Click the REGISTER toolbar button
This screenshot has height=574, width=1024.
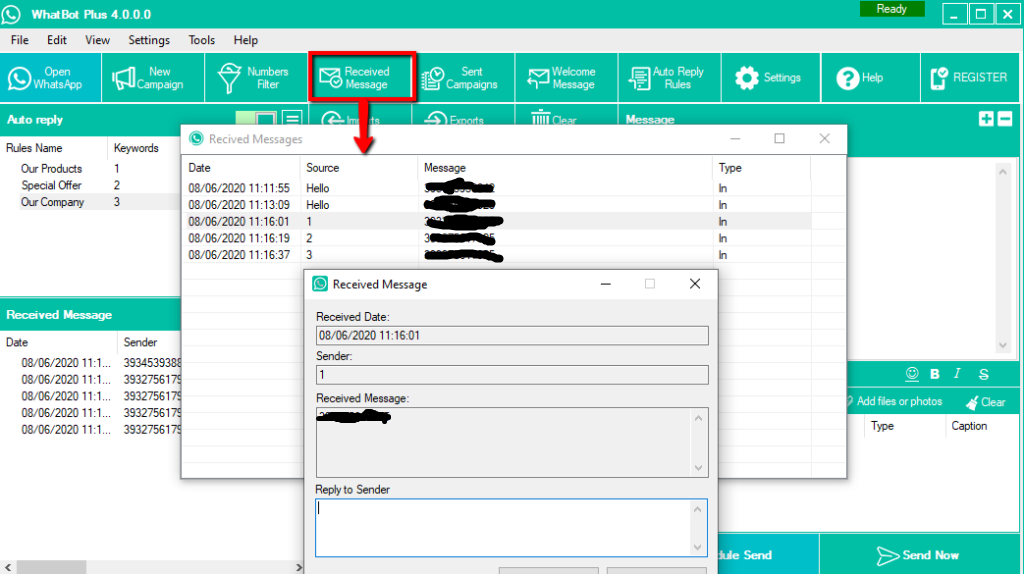(968, 78)
